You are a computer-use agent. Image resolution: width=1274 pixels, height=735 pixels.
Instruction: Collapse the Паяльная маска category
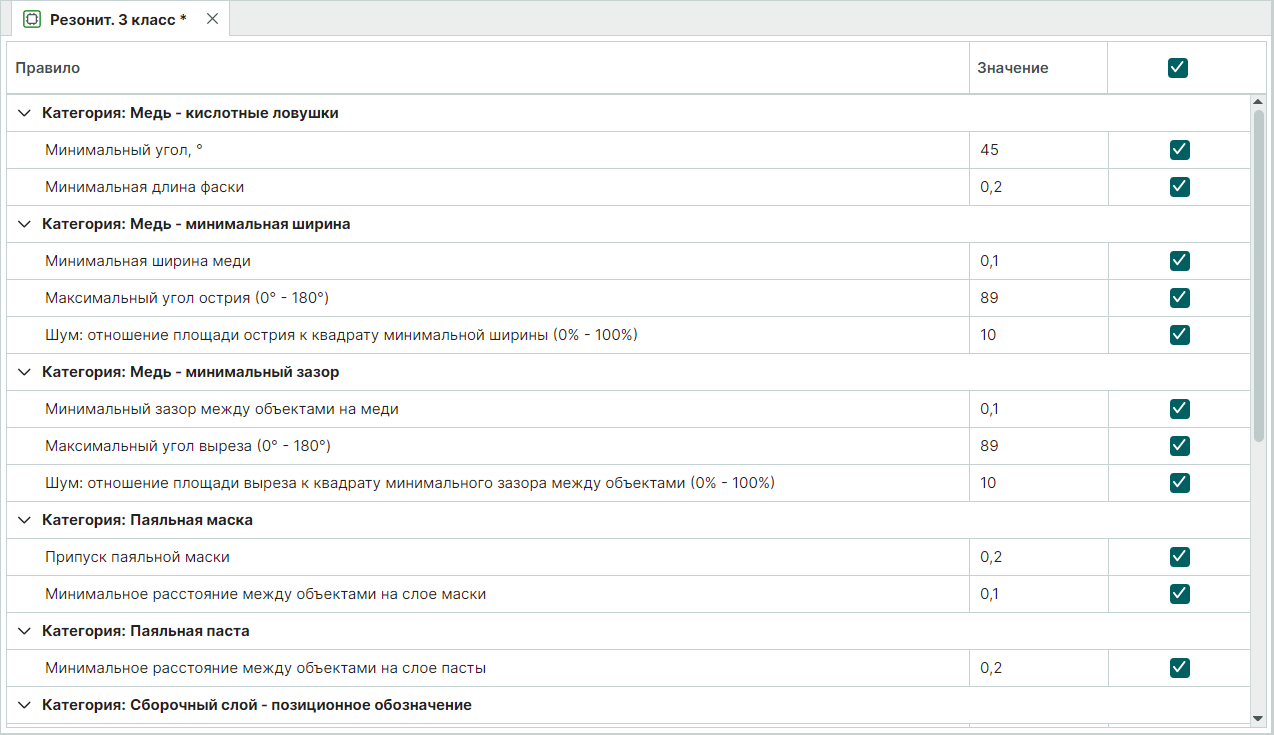point(25,520)
